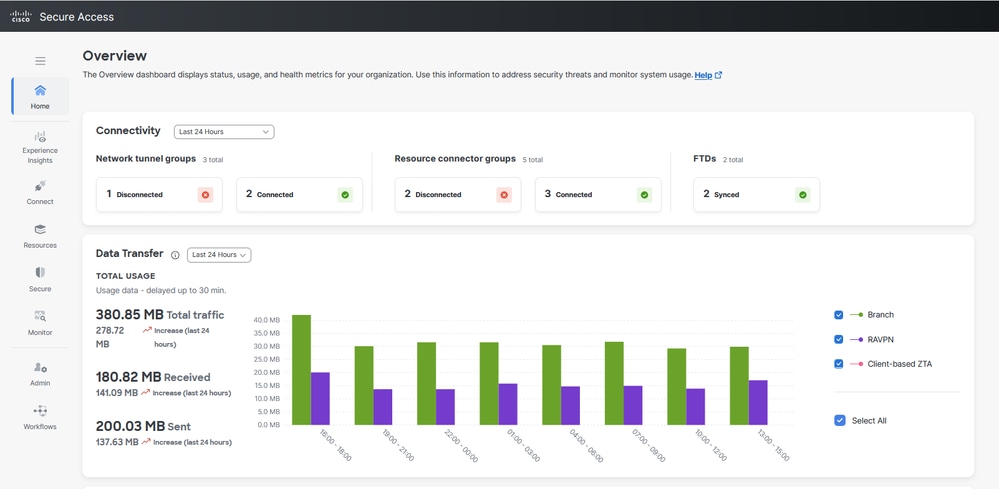Toggle the Select All checkbox
This screenshot has height=489, width=999.
coord(840,420)
